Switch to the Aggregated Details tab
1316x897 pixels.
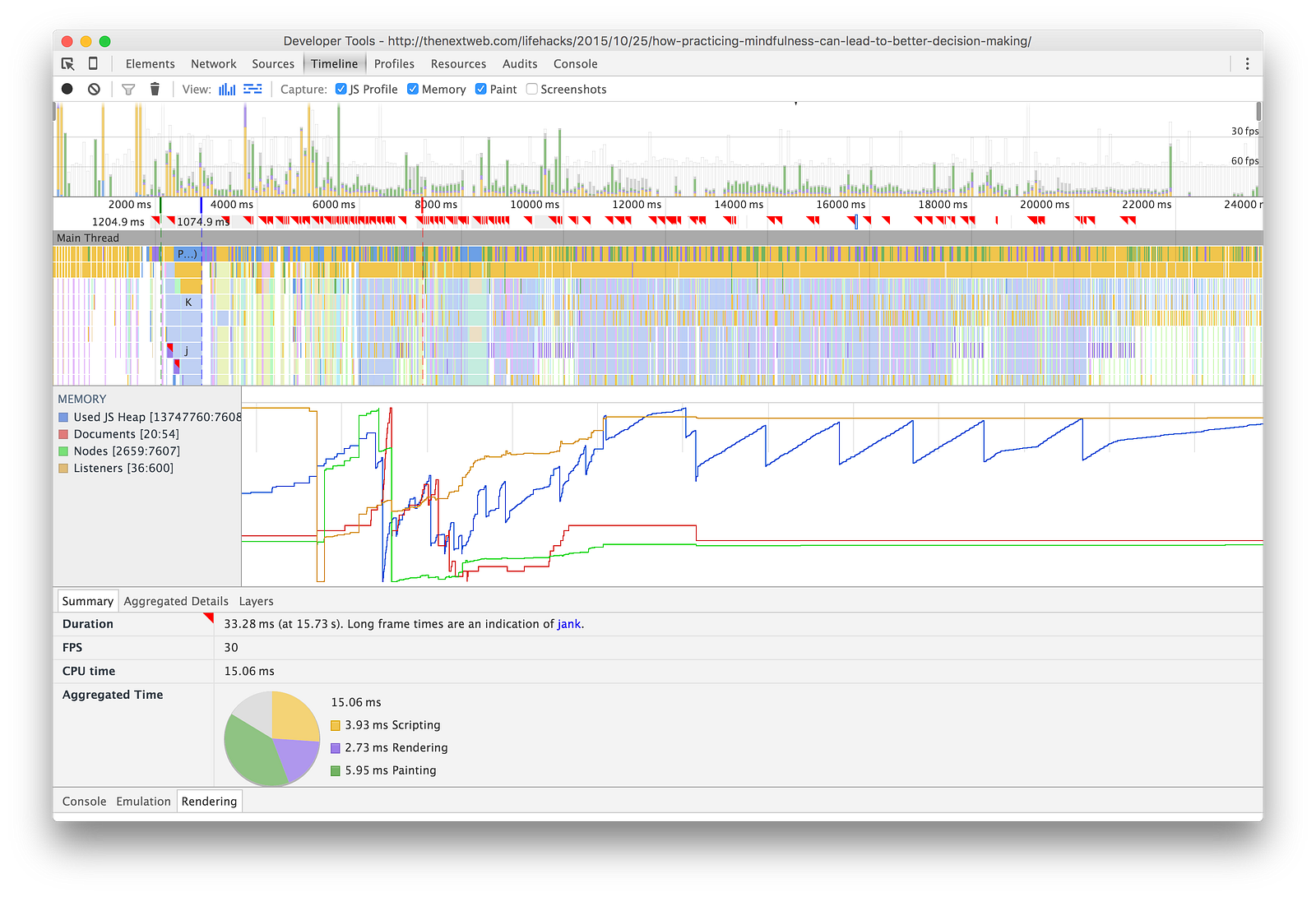pos(176,601)
